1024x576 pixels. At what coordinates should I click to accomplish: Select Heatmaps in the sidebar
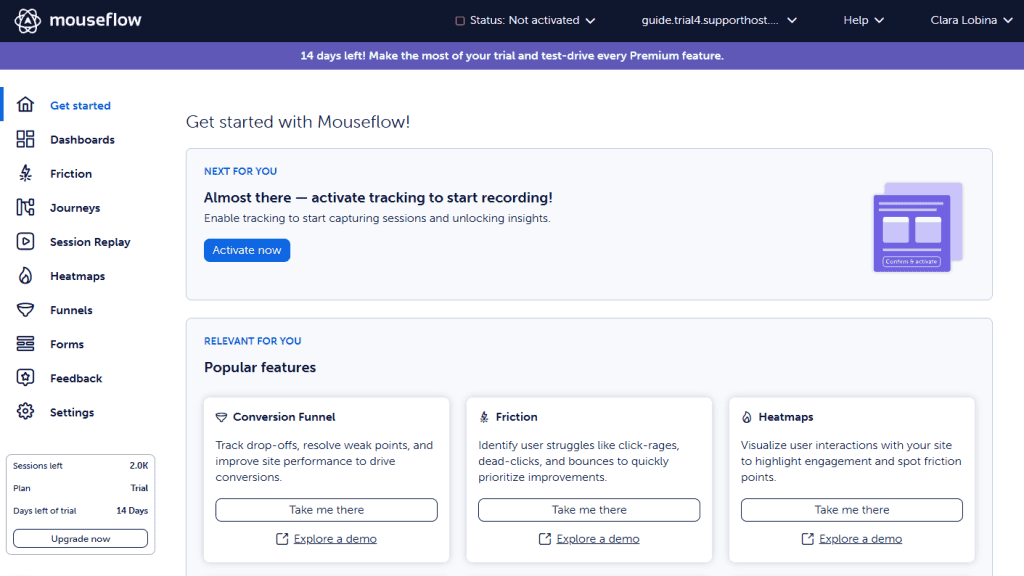click(x=78, y=276)
